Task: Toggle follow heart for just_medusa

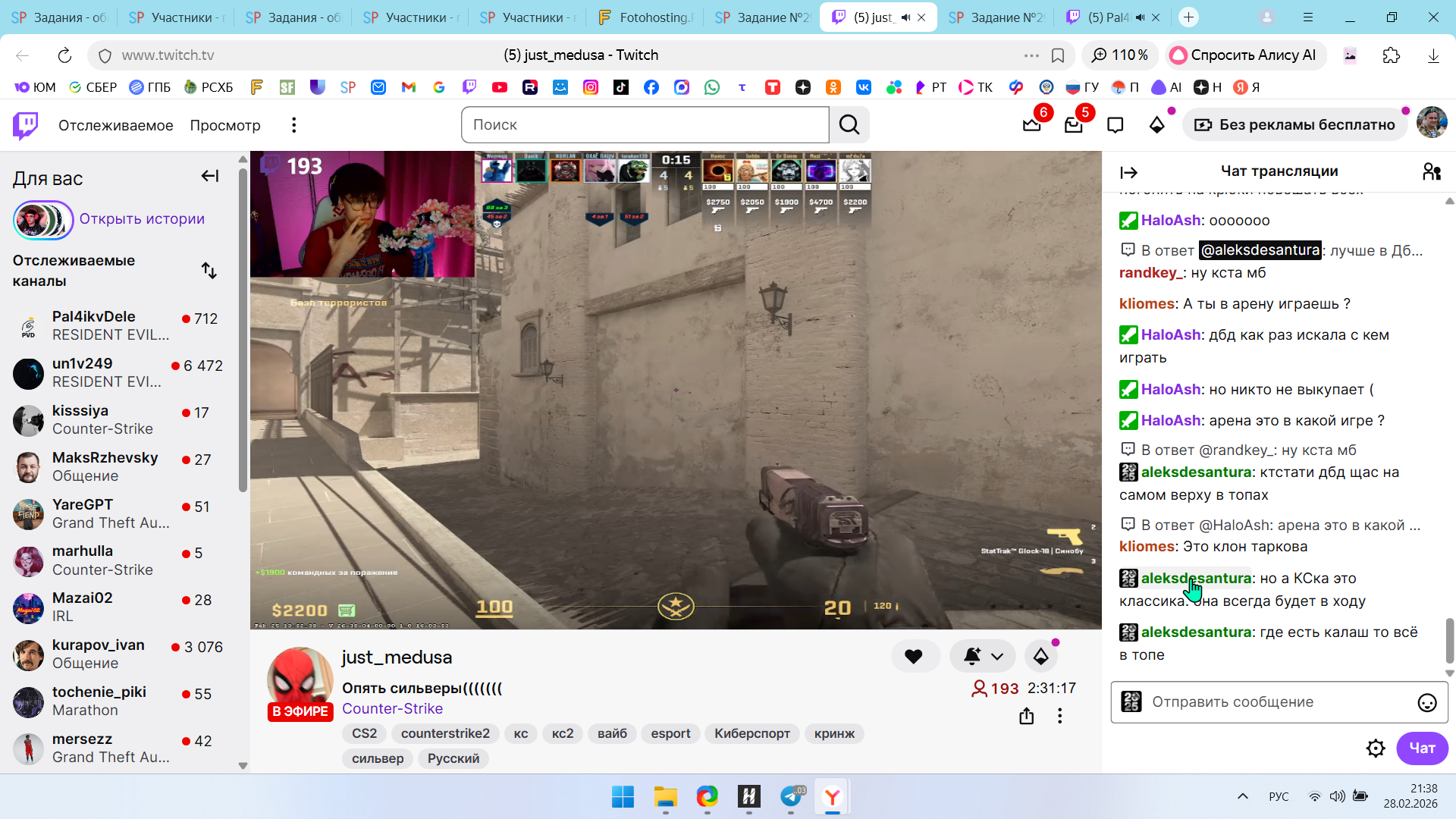Action: (x=914, y=657)
